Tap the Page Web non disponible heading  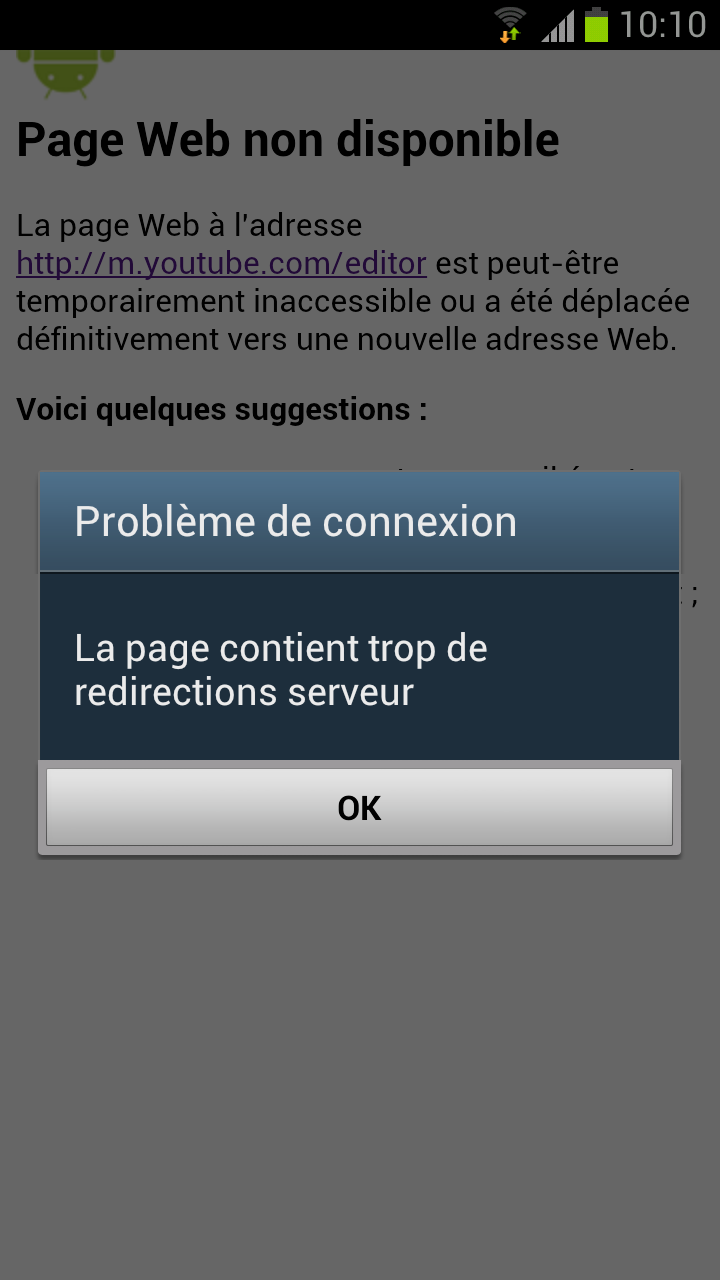(288, 140)
